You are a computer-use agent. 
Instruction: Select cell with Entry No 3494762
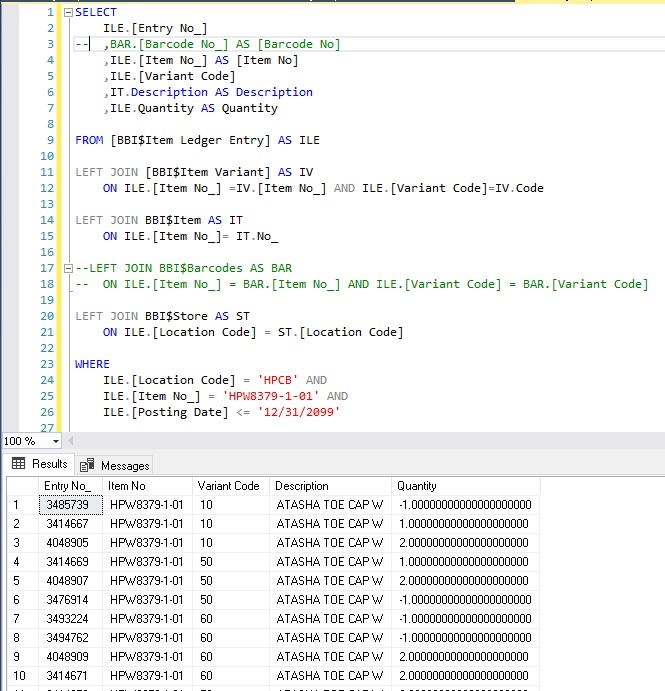click(x=71, y=637)
